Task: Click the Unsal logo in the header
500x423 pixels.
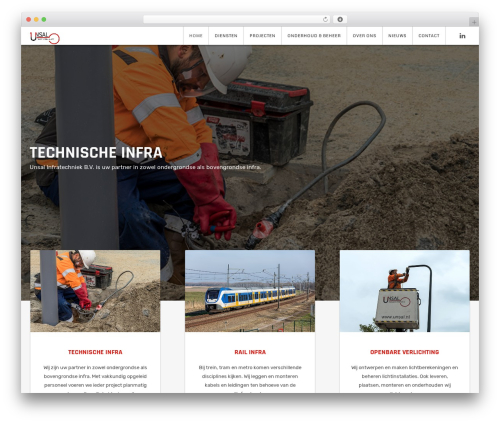Action: click(x=45, y=37)
